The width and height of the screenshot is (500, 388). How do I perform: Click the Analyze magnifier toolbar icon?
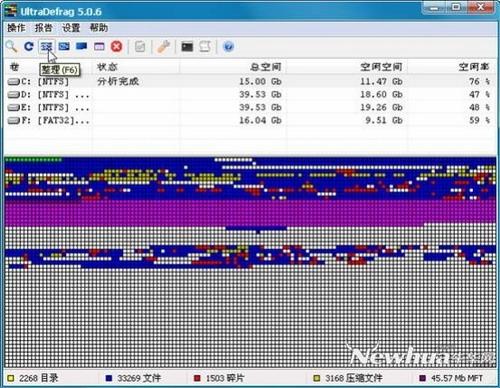tap(11, 46)
